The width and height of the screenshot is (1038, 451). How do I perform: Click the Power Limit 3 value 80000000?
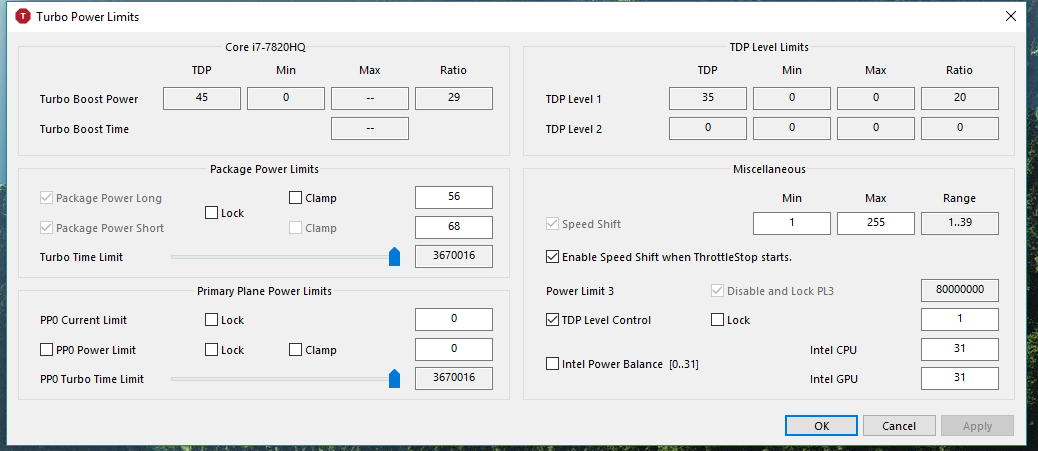[960, 290]
